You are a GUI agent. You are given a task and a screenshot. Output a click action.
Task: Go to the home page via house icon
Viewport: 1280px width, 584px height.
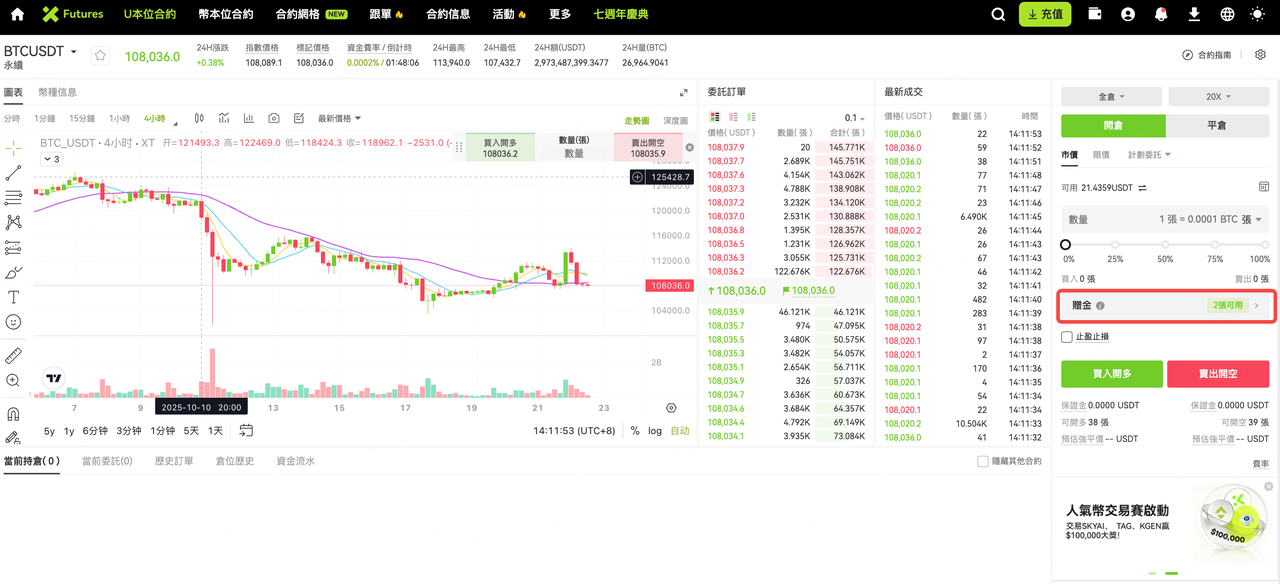(x=17, y=15)
